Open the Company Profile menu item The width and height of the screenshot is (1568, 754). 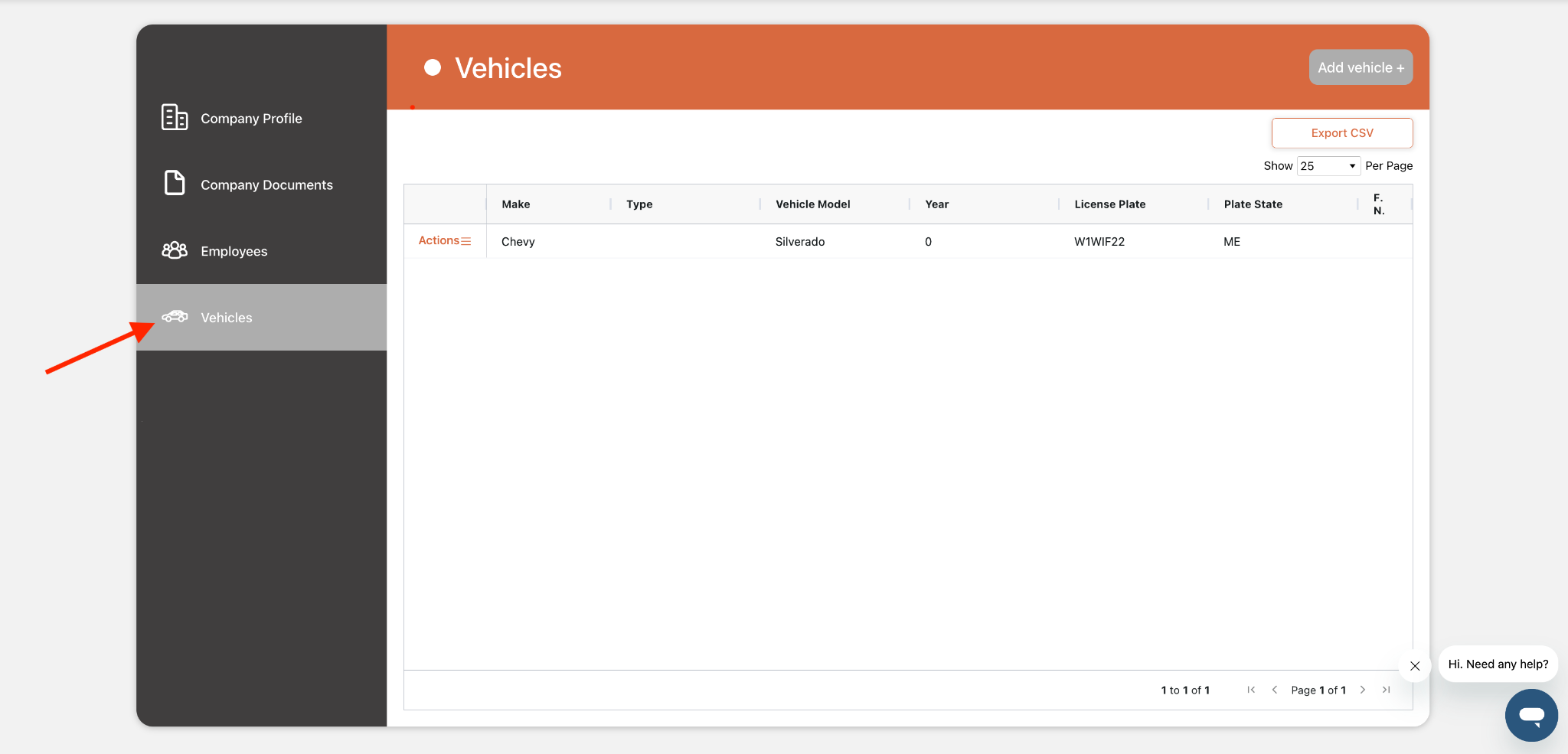pyautogui.click(x=251, y=119)
